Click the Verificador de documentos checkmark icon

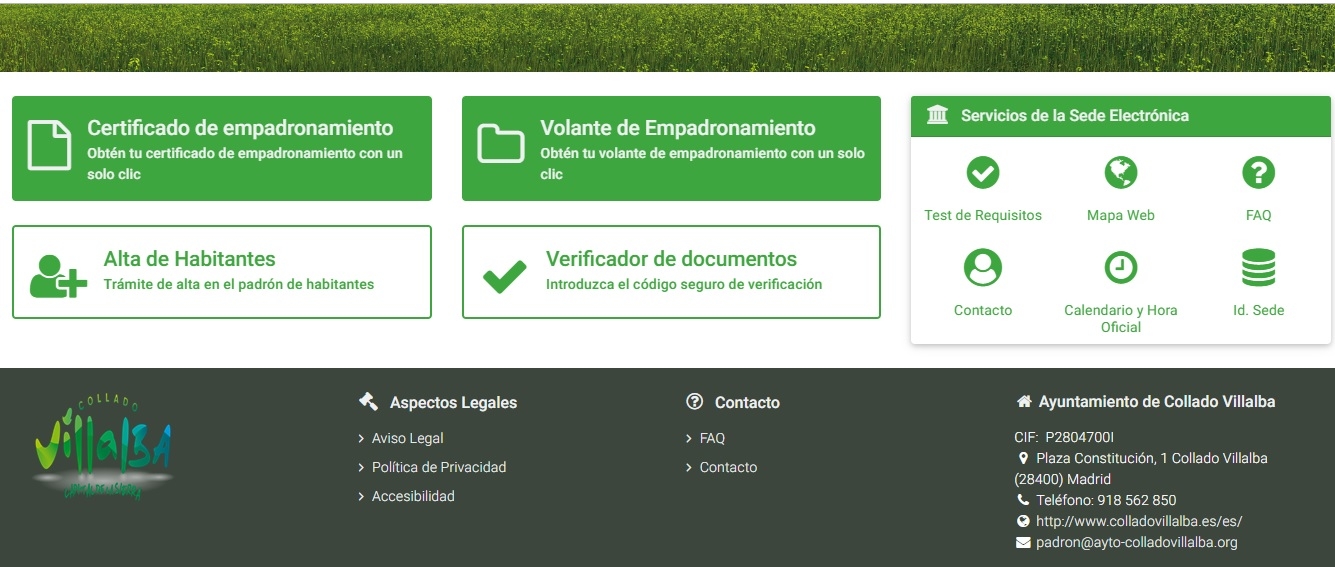click(x=504, y=276)
